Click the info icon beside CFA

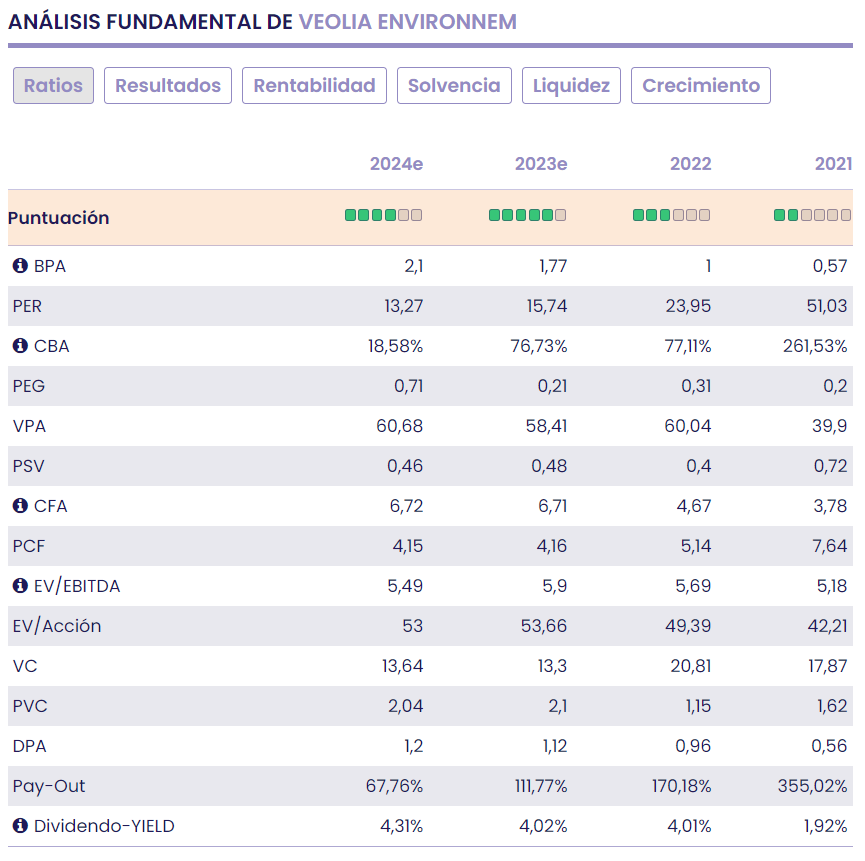[x=20, y=506]
